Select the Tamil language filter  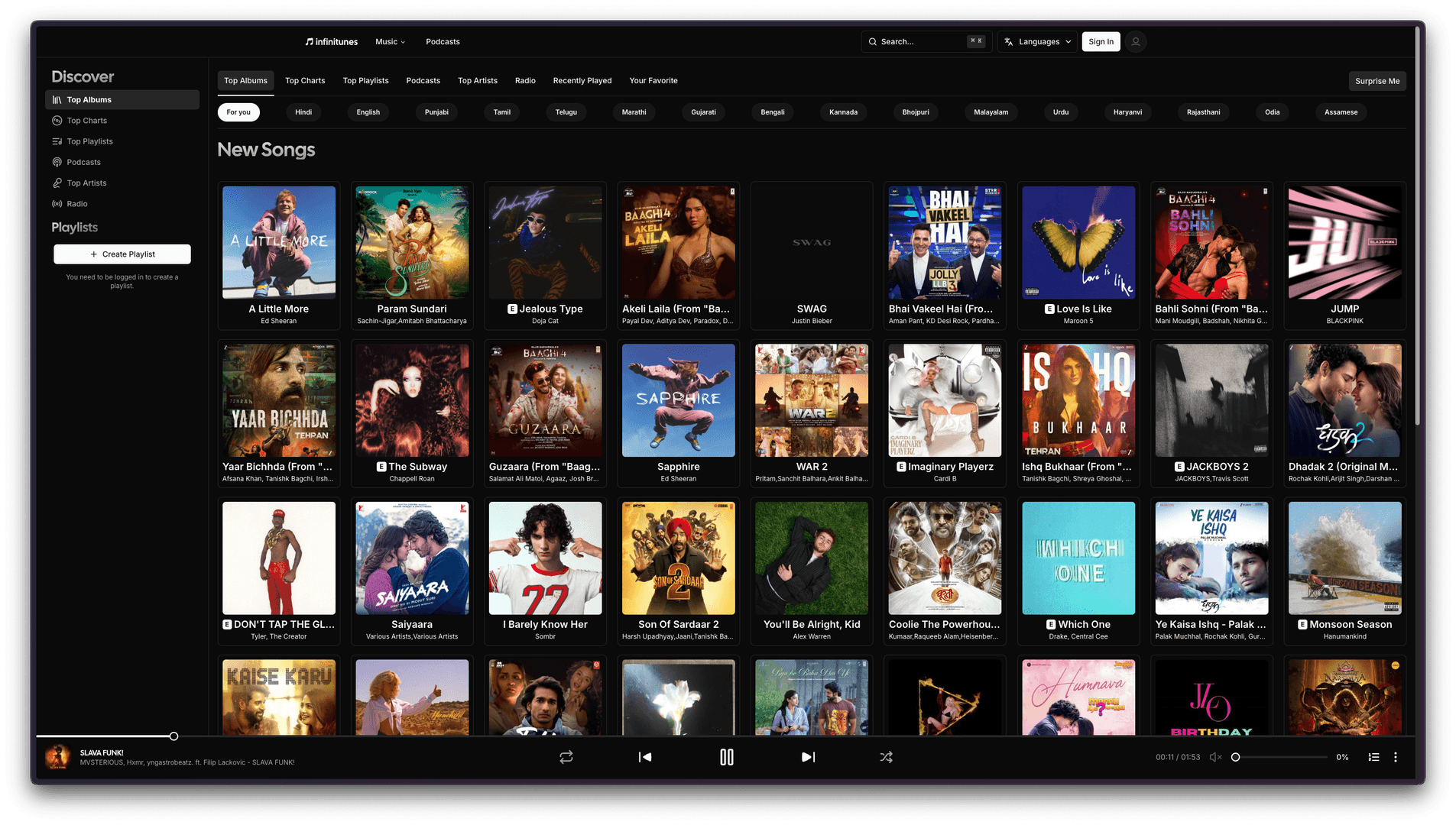point(502,112)
